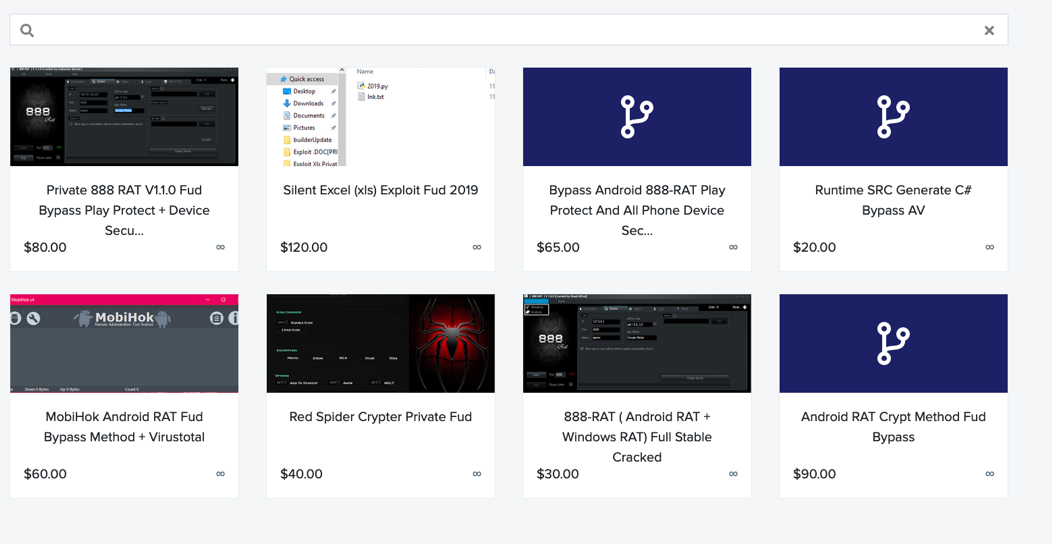Click the magnifying glass search icon

point(27,31)
